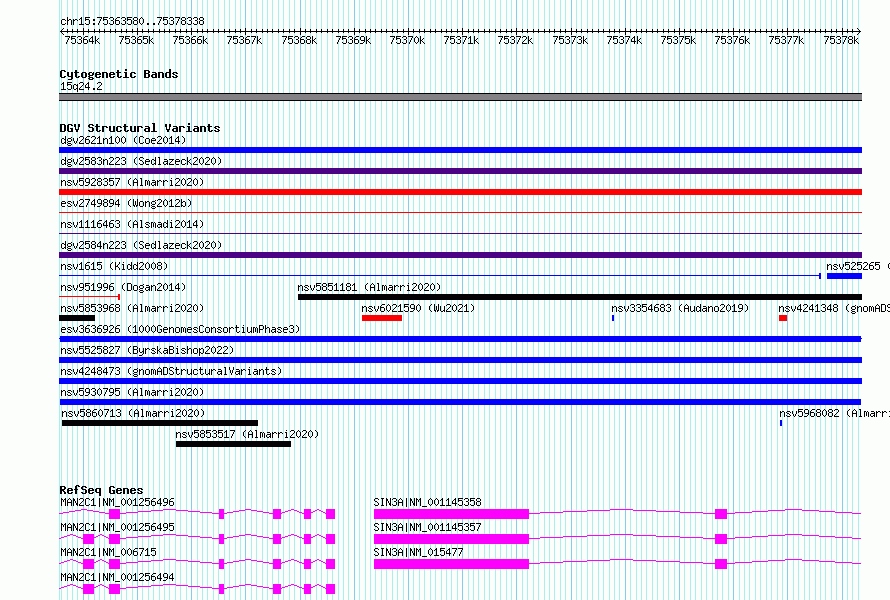Image resolution: width=890 pixels, height=600 pixels.
Task: Select the nsv5853517 (Almarri2020) black bar
Action: pos(233,444)
